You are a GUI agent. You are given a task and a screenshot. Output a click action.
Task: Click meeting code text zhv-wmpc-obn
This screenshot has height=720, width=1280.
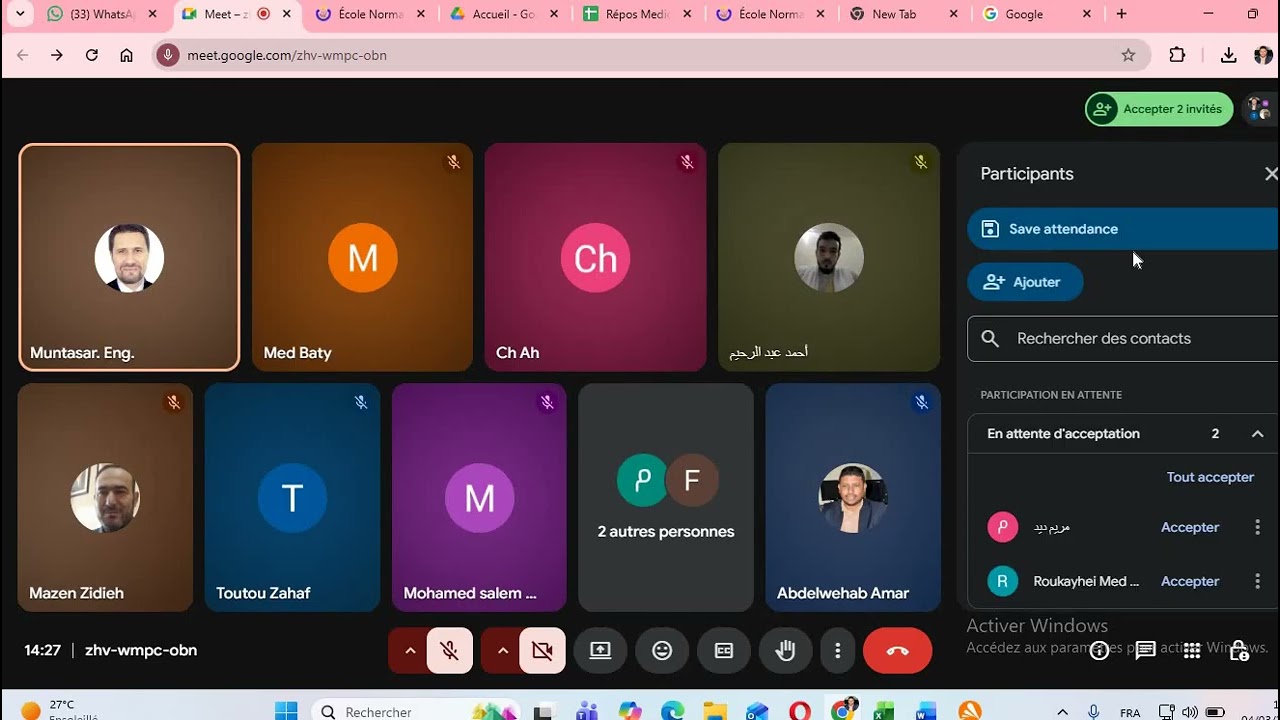[x=141, y=650]
